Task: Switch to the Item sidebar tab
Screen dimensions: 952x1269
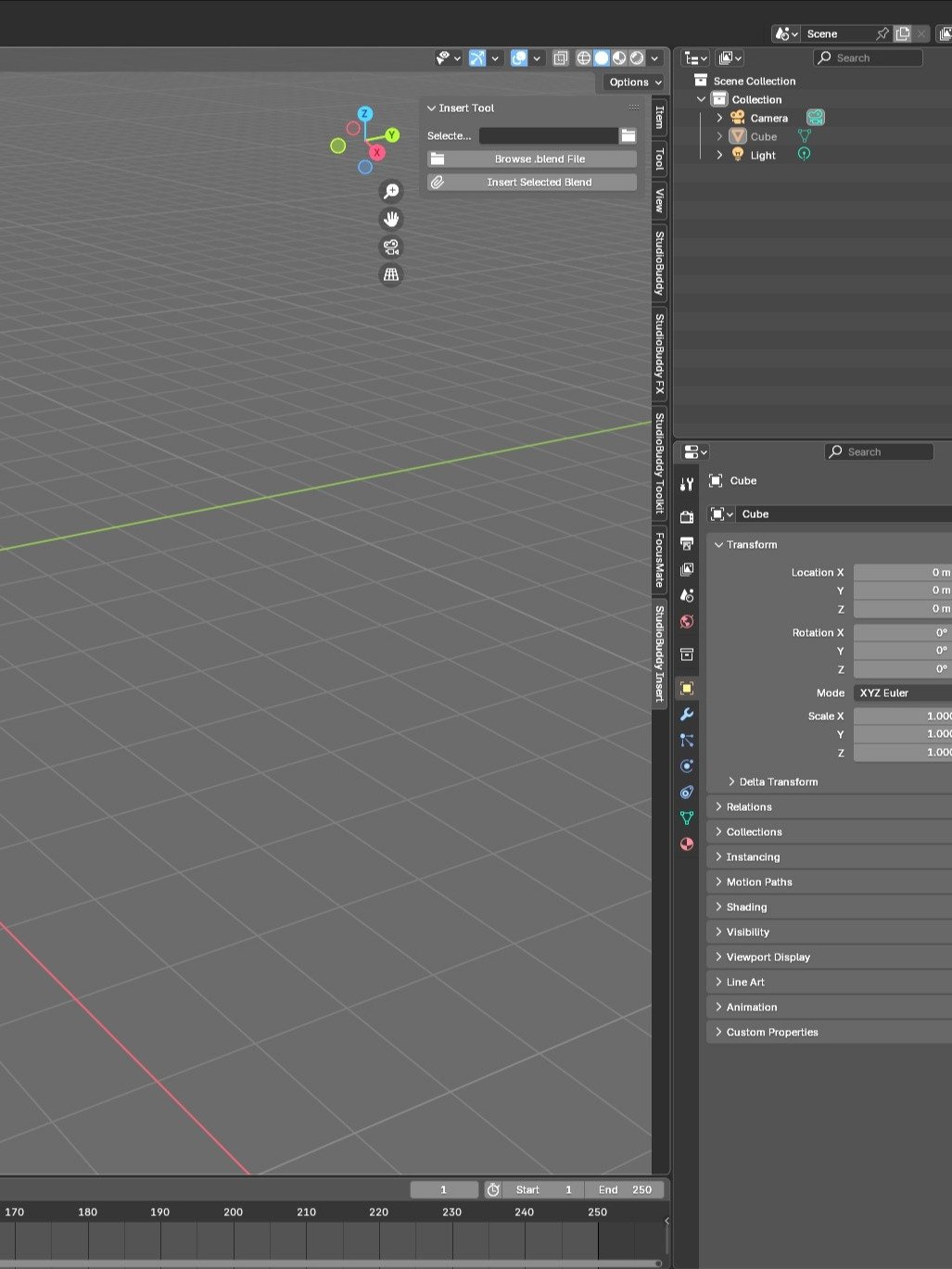Action: click(659, 117)
